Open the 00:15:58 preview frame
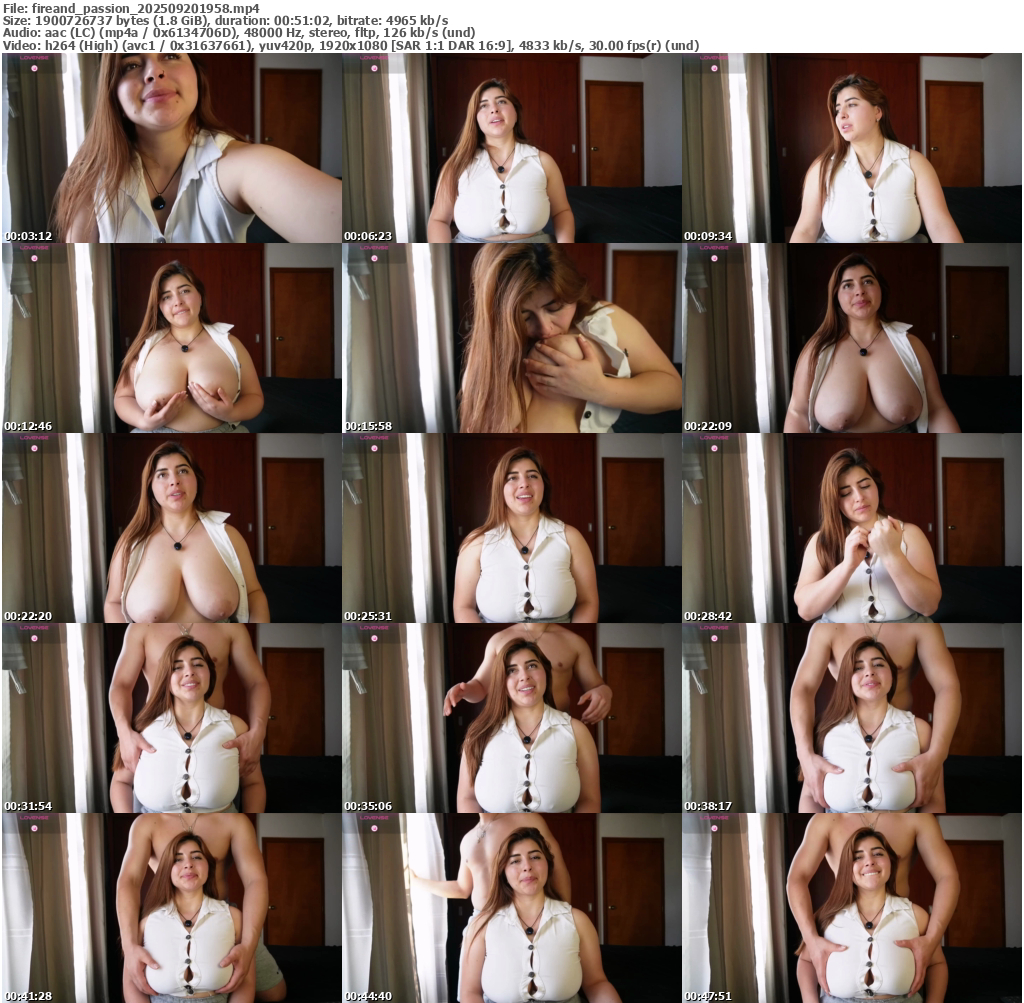 (x=512, y=338)
